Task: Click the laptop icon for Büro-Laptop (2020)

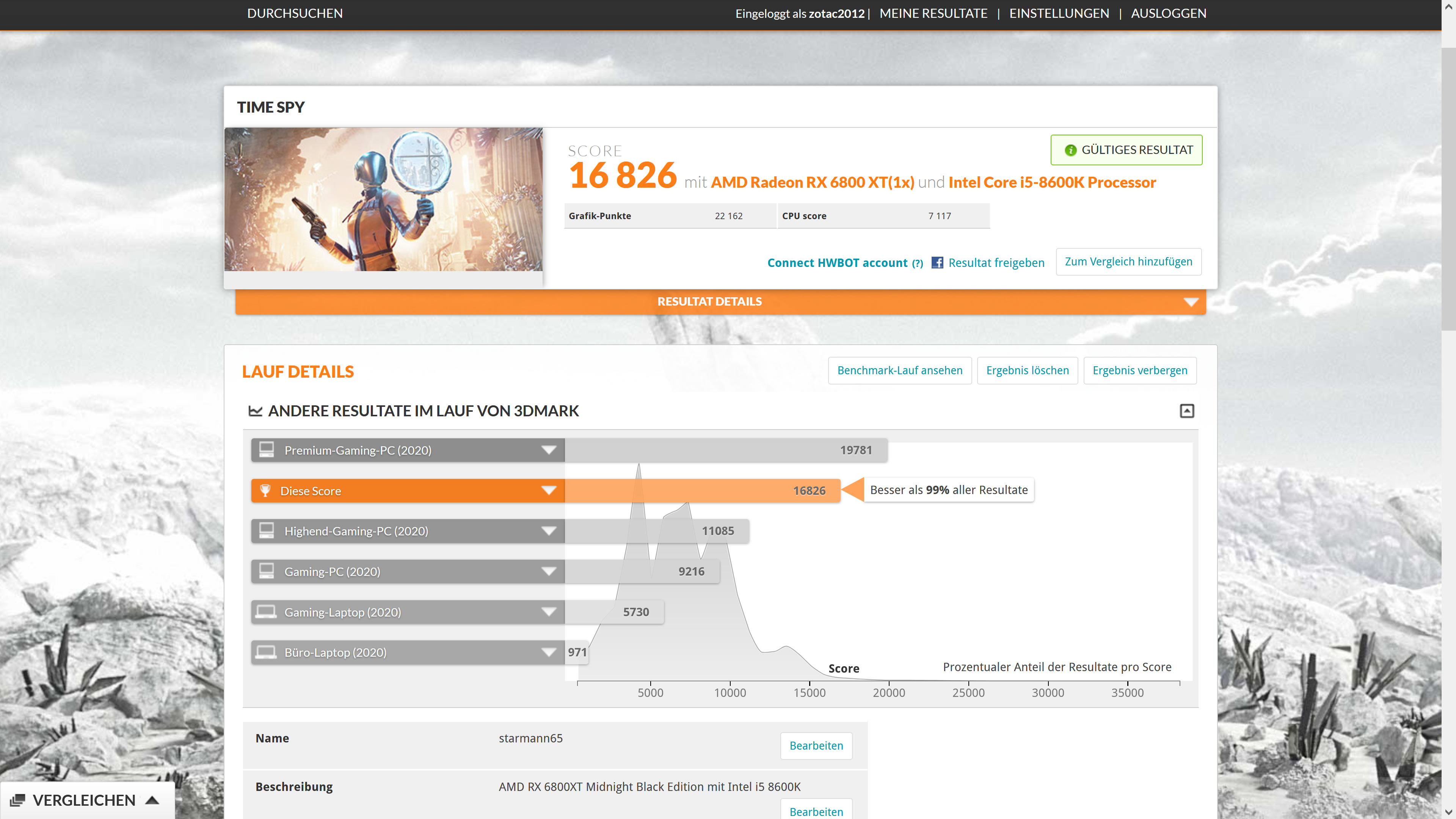Action: tap(266, 652)
